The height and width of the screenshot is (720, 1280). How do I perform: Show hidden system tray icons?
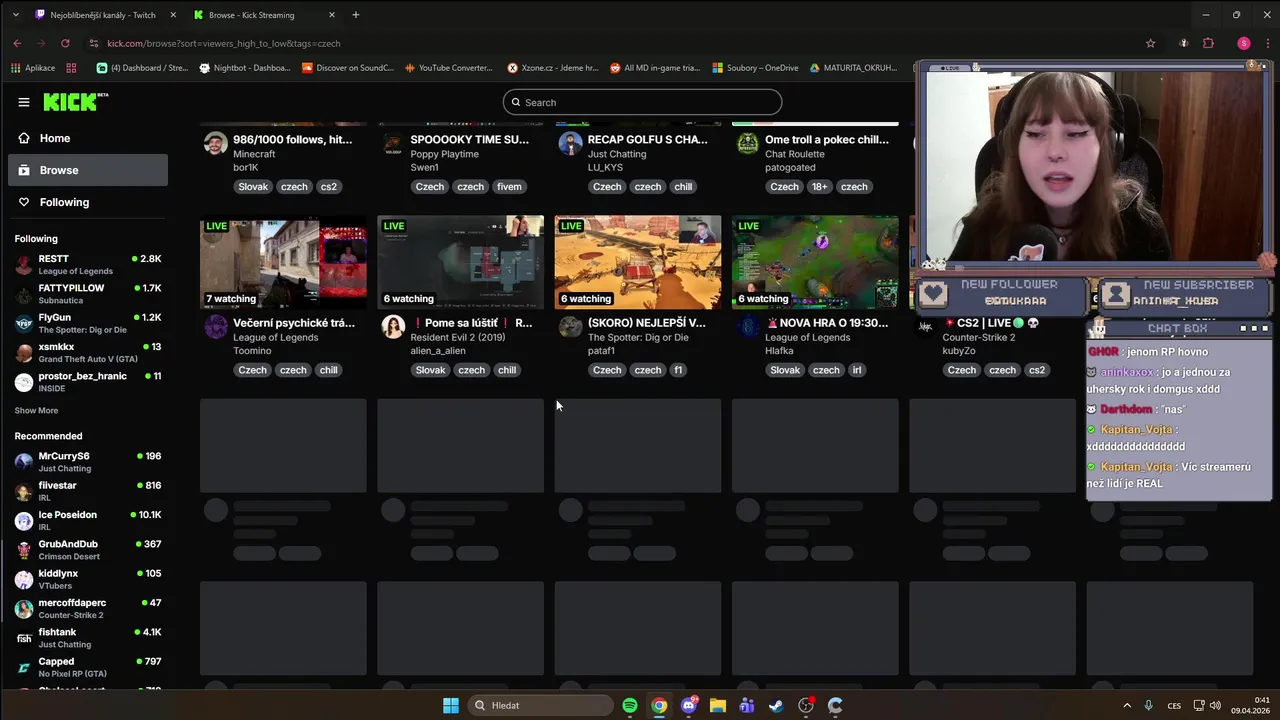pyautogui.click(x=1127, y=705)
